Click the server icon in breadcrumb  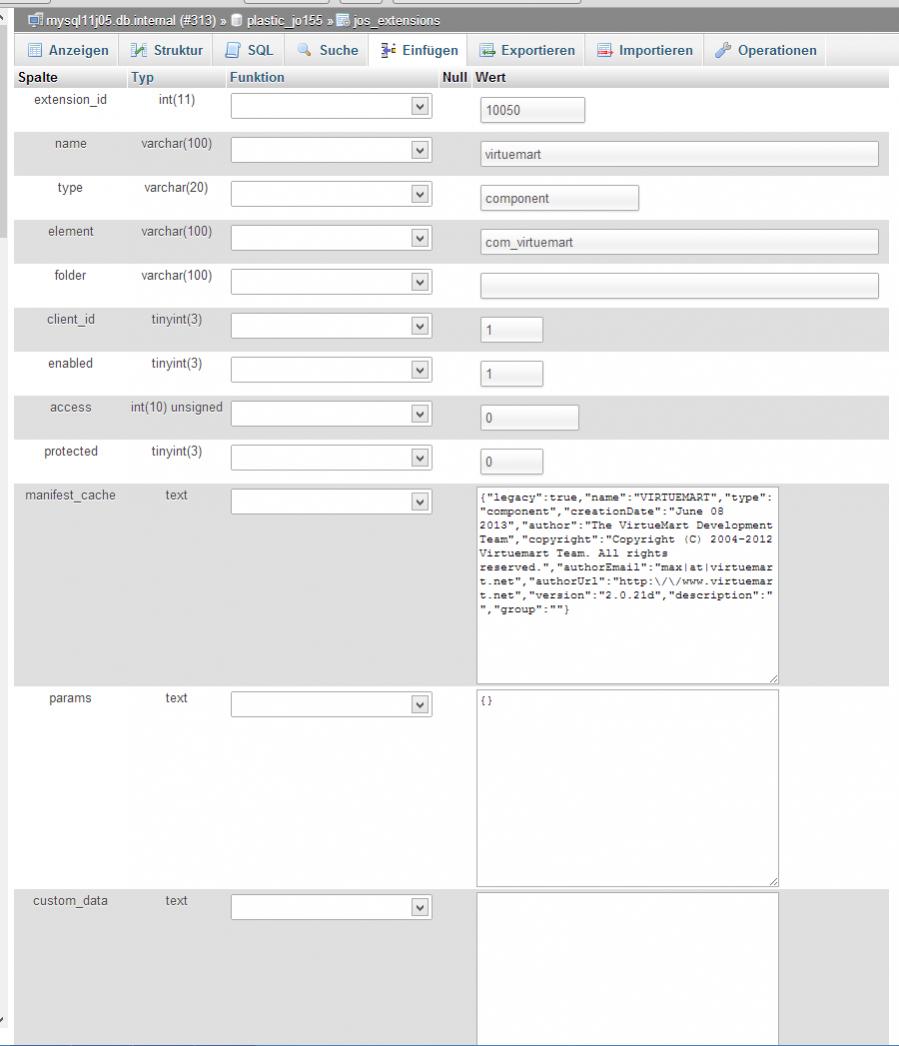(x=36, y=20)
